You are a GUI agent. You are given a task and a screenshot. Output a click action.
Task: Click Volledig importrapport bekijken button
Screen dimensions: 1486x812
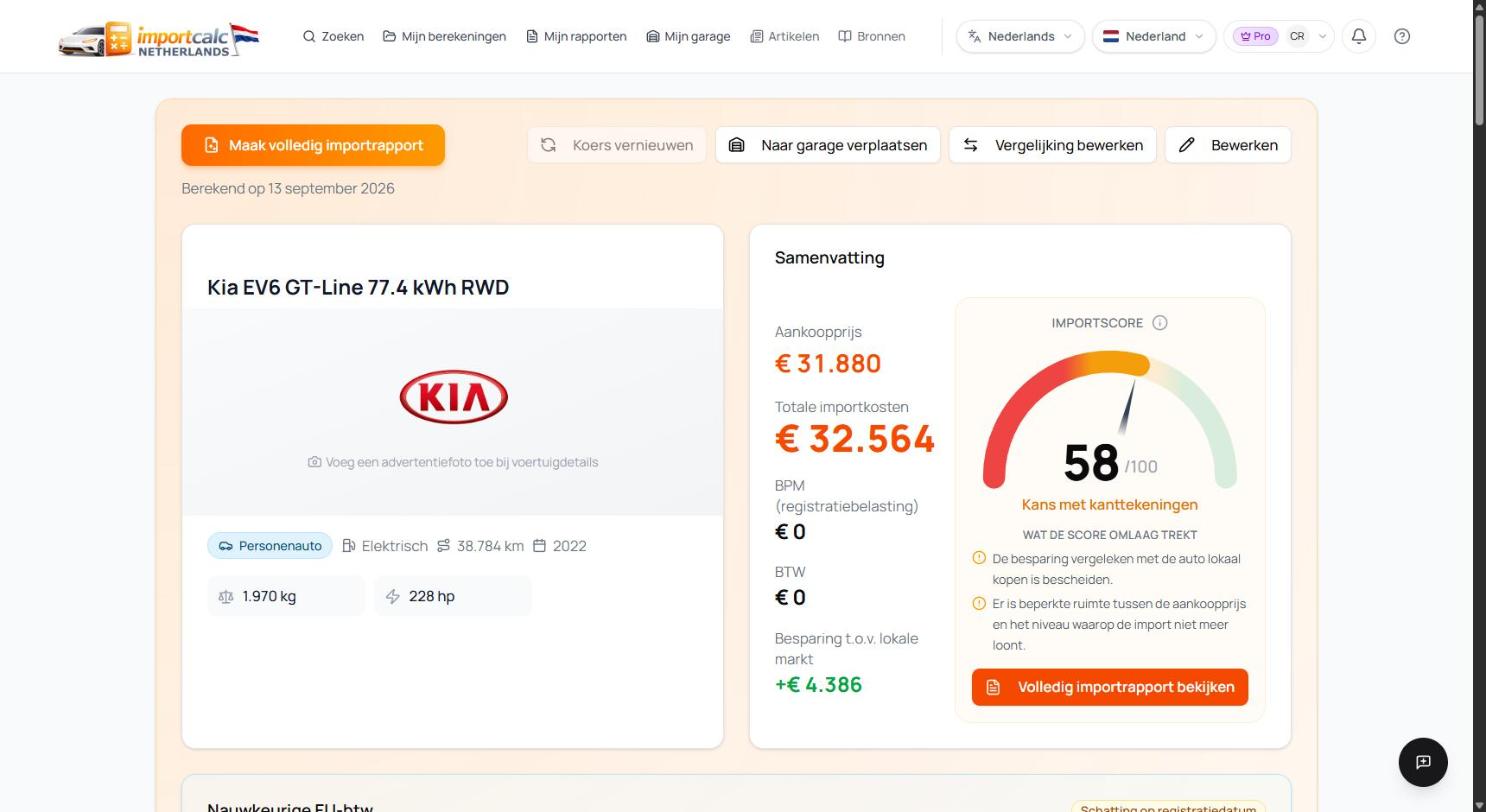point(1110,687)
